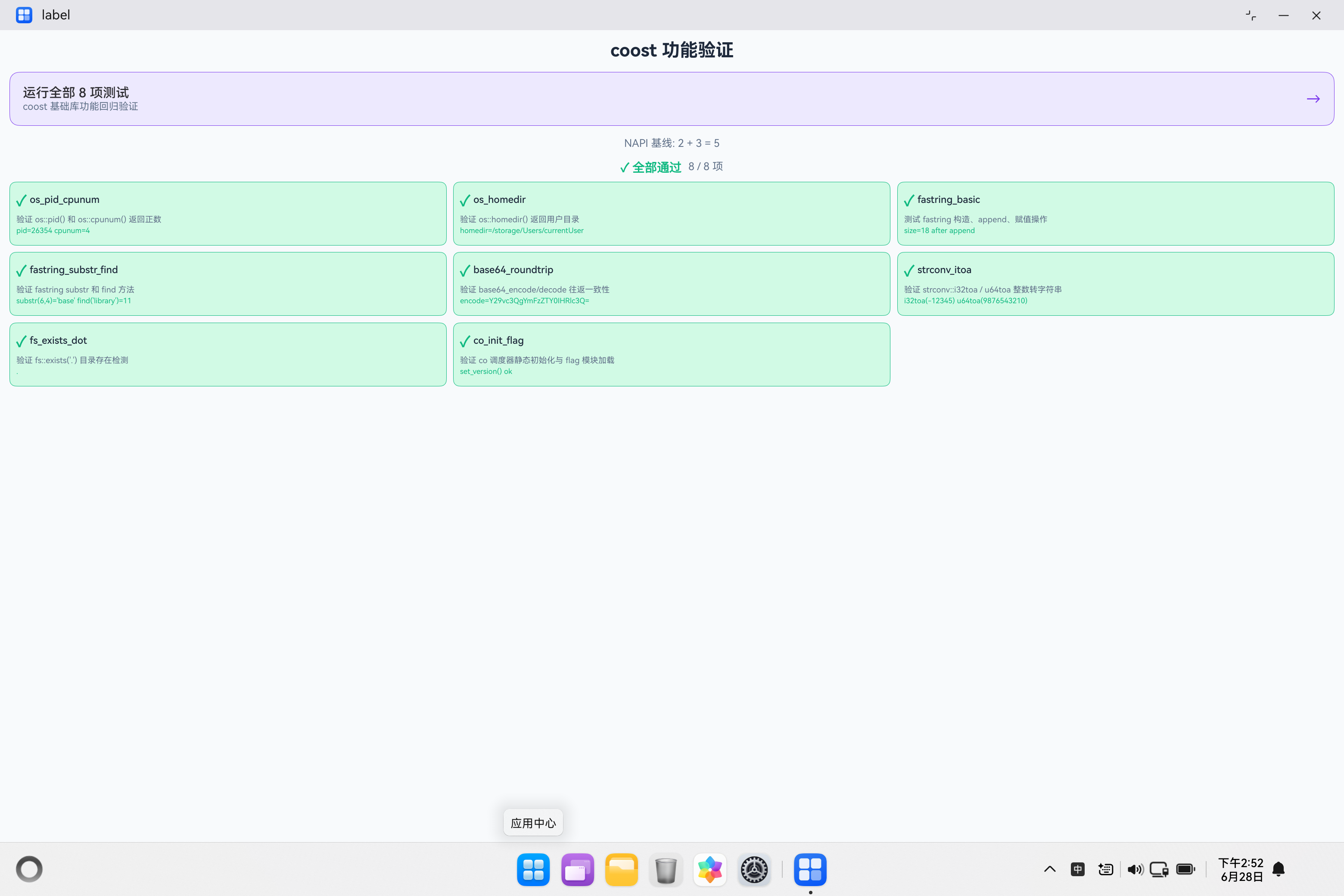The height and width of the screenshot is (896, 1344).
Task: Switch the 中 input method indicator
Action: (x=1078, y=869)
